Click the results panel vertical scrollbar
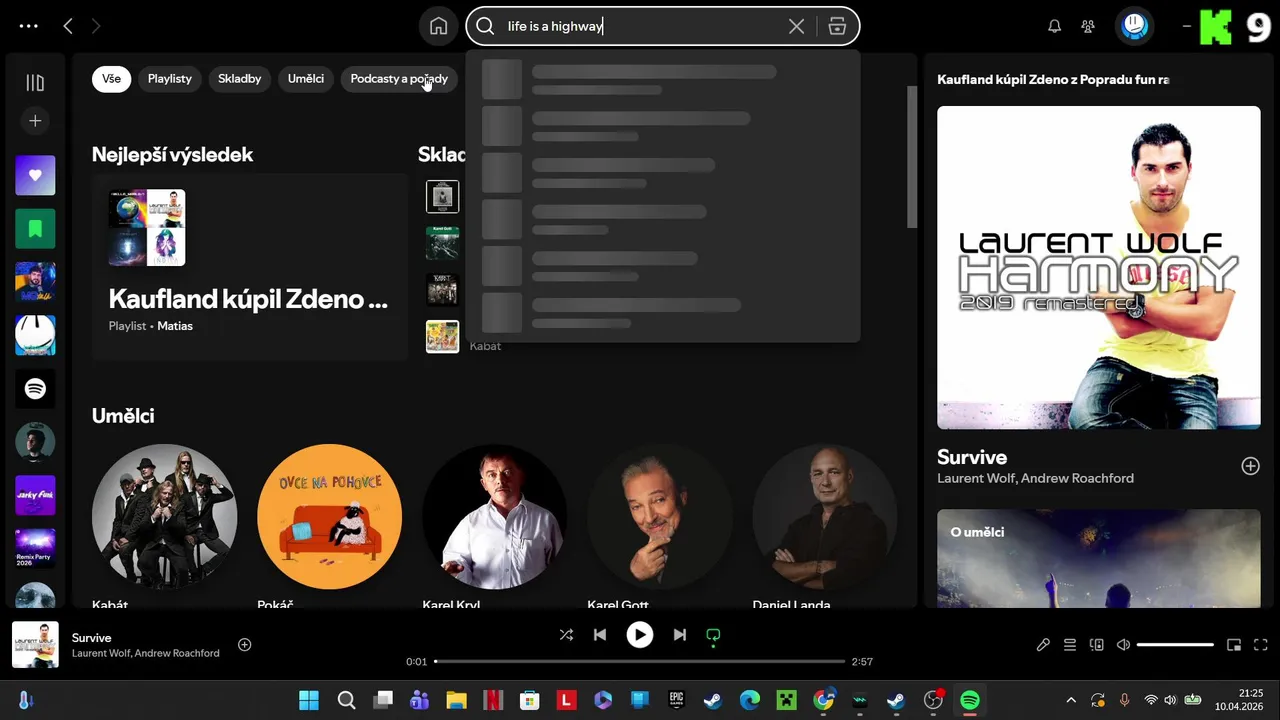The height and width of the screenshot is (720, 1280). tap(912, 157)
